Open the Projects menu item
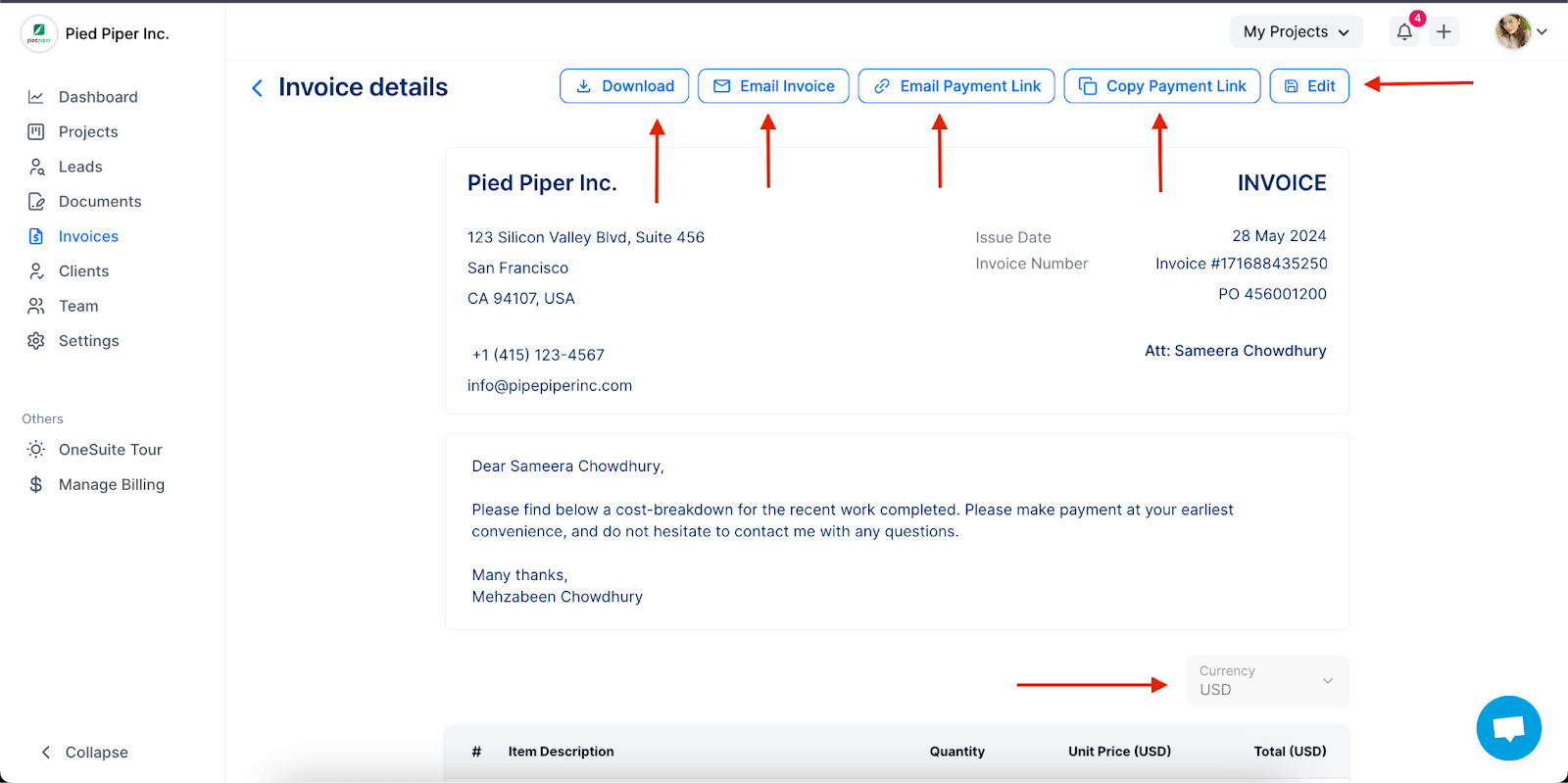The height and width of the screenshot is (783, 1568). pyautogui.click(x=88, y=131)
